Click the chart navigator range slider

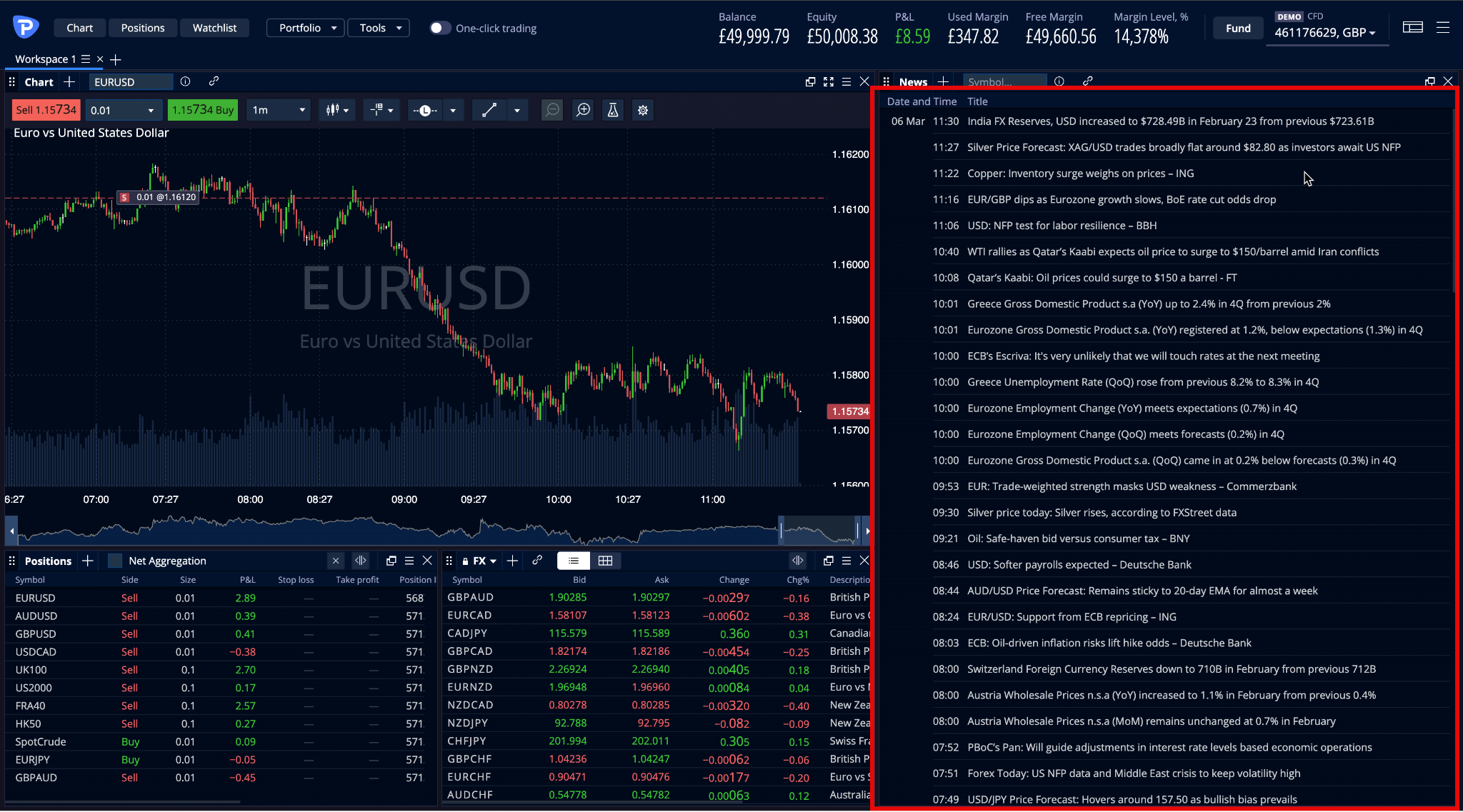point(819,531)
